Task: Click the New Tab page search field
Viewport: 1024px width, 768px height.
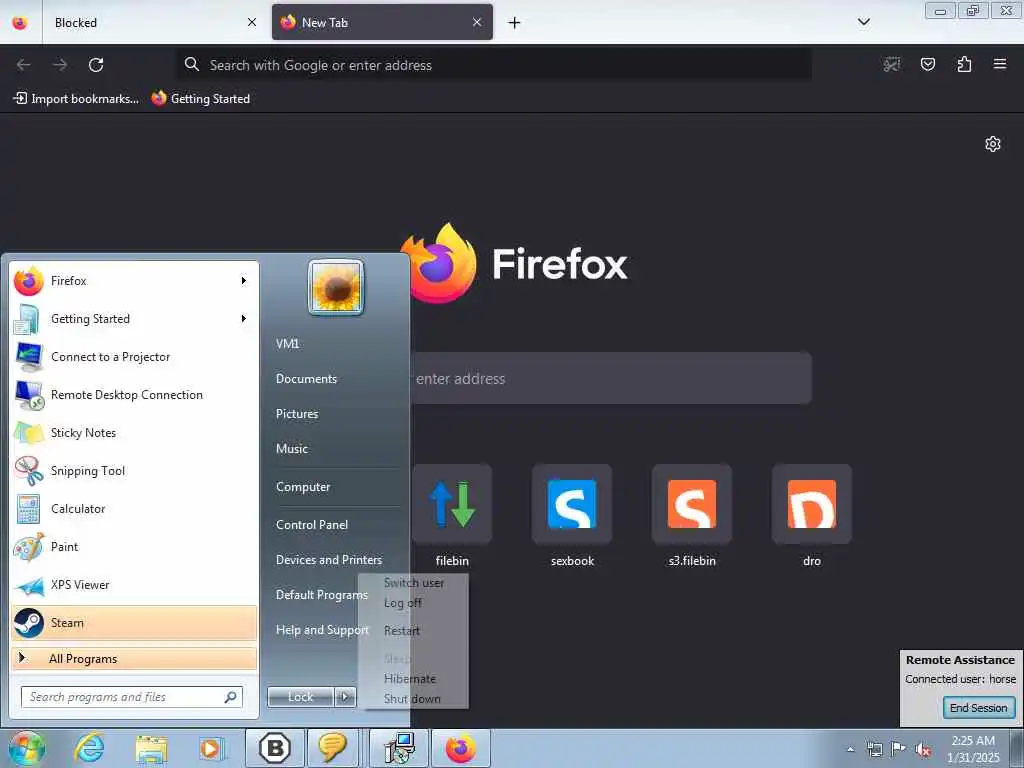Action: coord(611,378)
